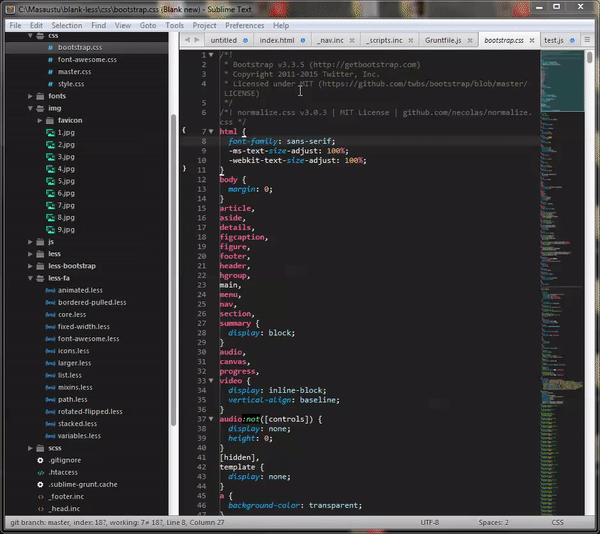This screenshot has height=534, width=600.
Task: Click the image icon beside 5.jpg
Action: (50, 181)
